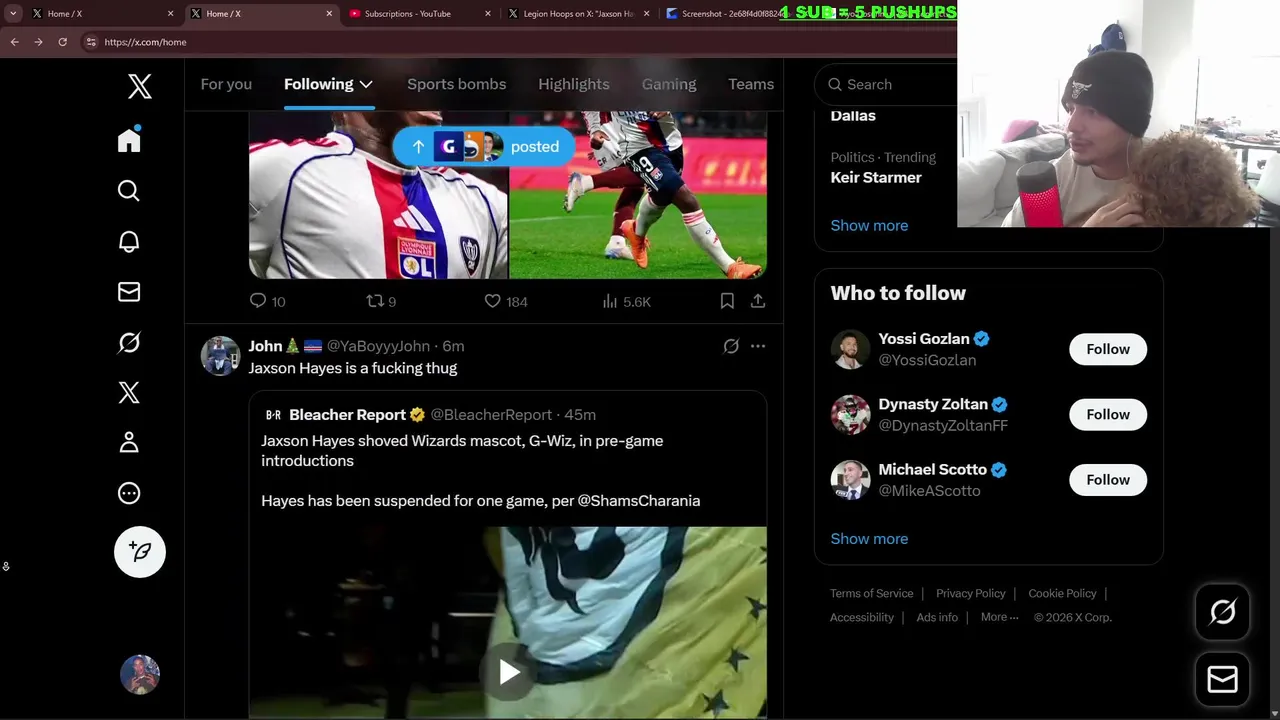This screenshot has height=720, width=1280.
Task: Switch to Gaming tab
Action: 669,84
